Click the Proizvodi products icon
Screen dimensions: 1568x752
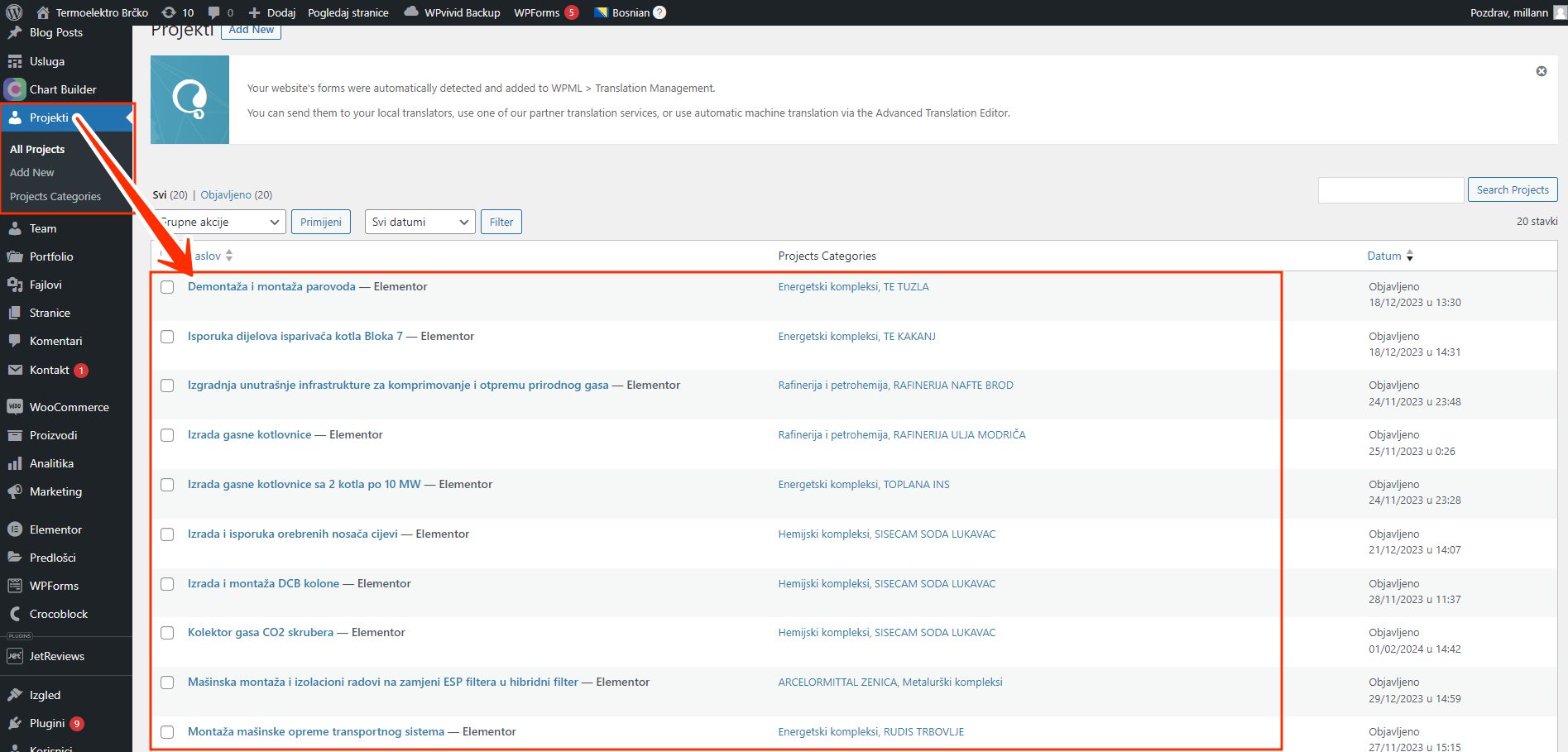pyautogui.click(x=15, y=435)
